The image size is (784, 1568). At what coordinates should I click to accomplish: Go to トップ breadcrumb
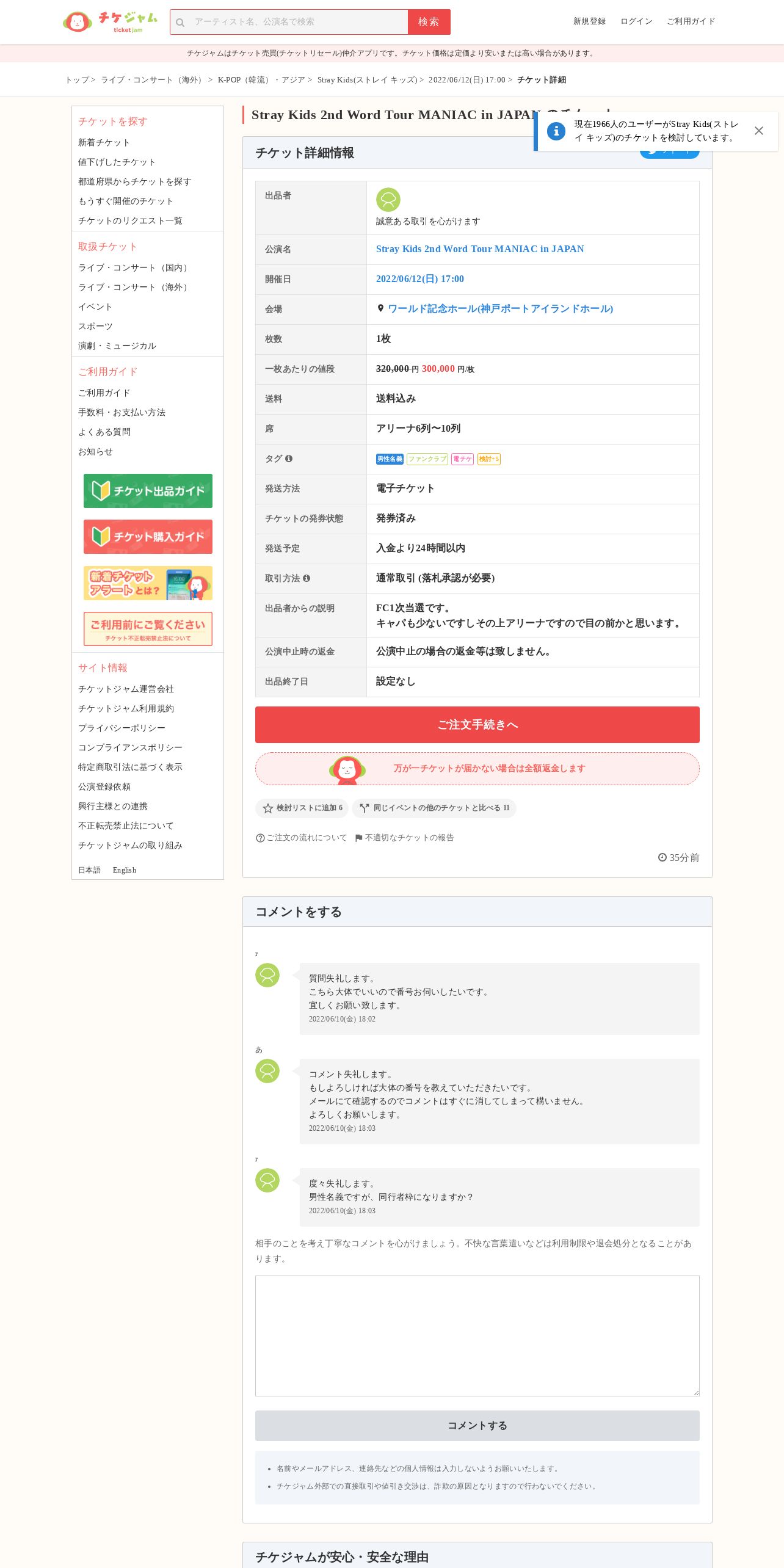[x=77, y=80]
